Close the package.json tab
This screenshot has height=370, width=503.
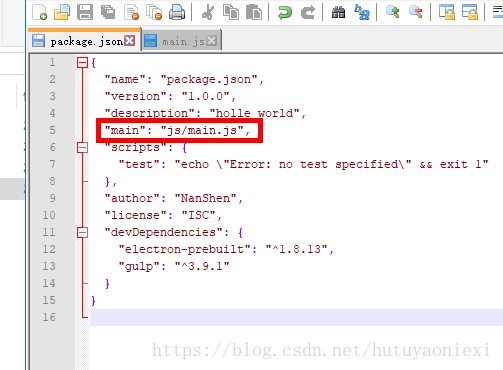[x=129, y=41]
